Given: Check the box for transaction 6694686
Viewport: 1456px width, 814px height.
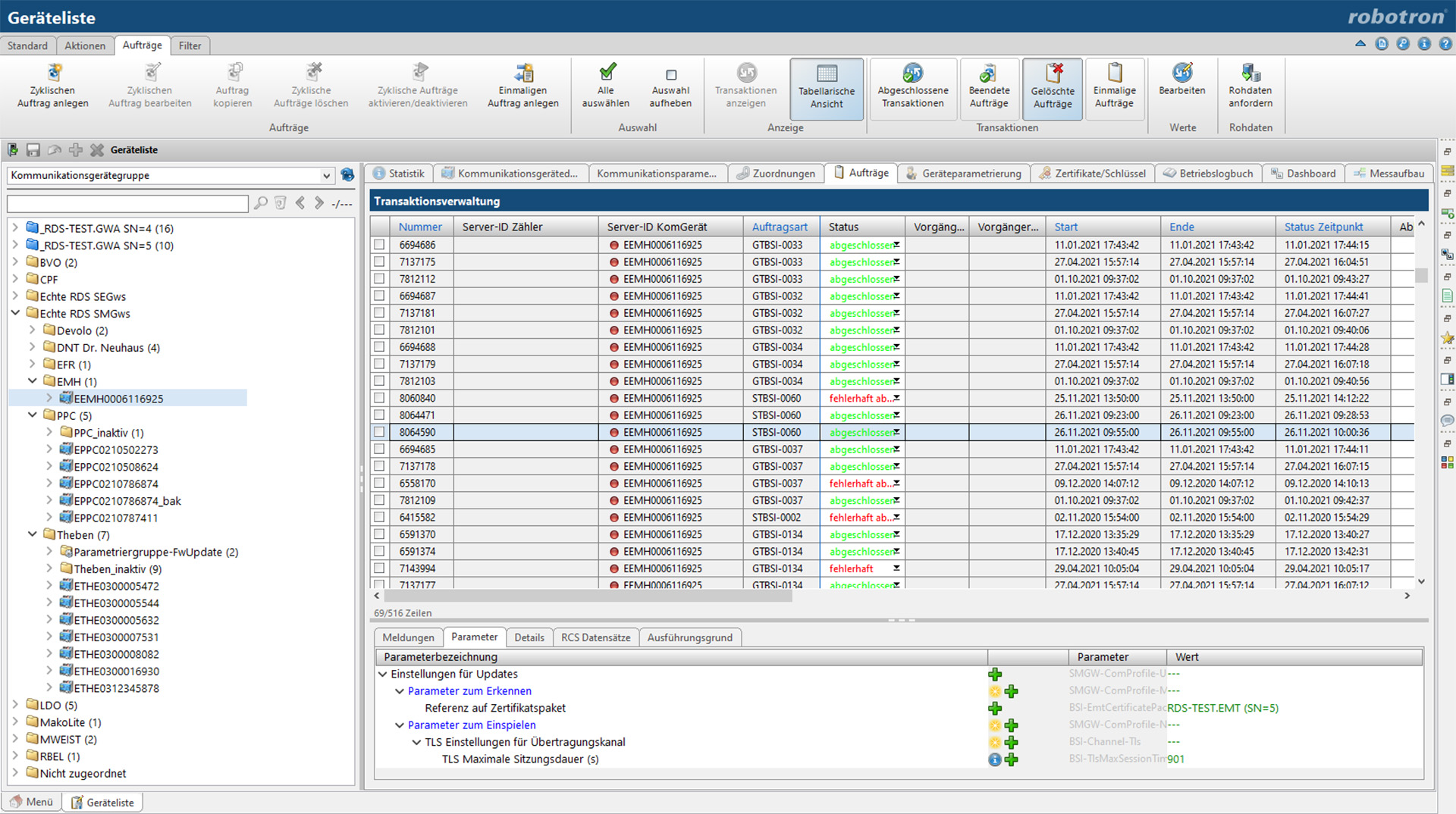Looking at the screenshot, I should (x=379, y=245).
